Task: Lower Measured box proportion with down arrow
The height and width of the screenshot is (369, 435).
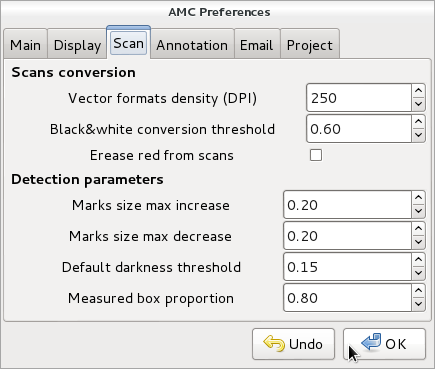Action: point(418,304)
